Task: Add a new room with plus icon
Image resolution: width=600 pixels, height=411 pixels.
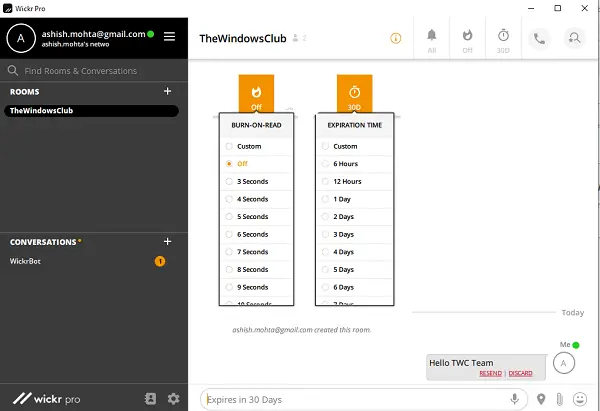Action: tap(167, 91)
